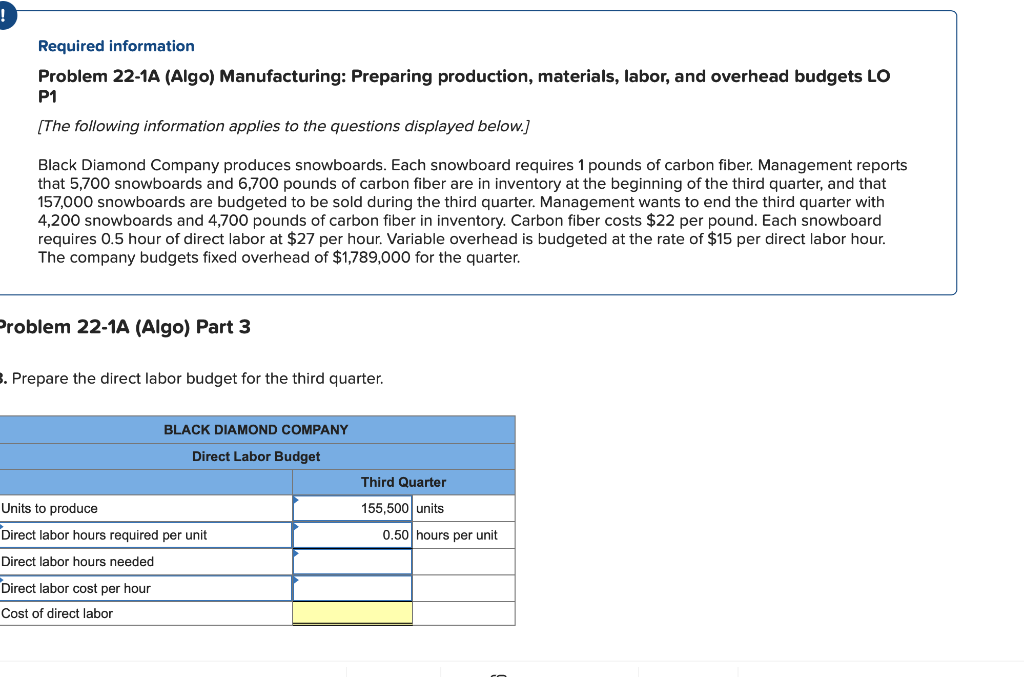
Task: Click the empty Direct labor cost per hour field
Action: pos(352,588)
